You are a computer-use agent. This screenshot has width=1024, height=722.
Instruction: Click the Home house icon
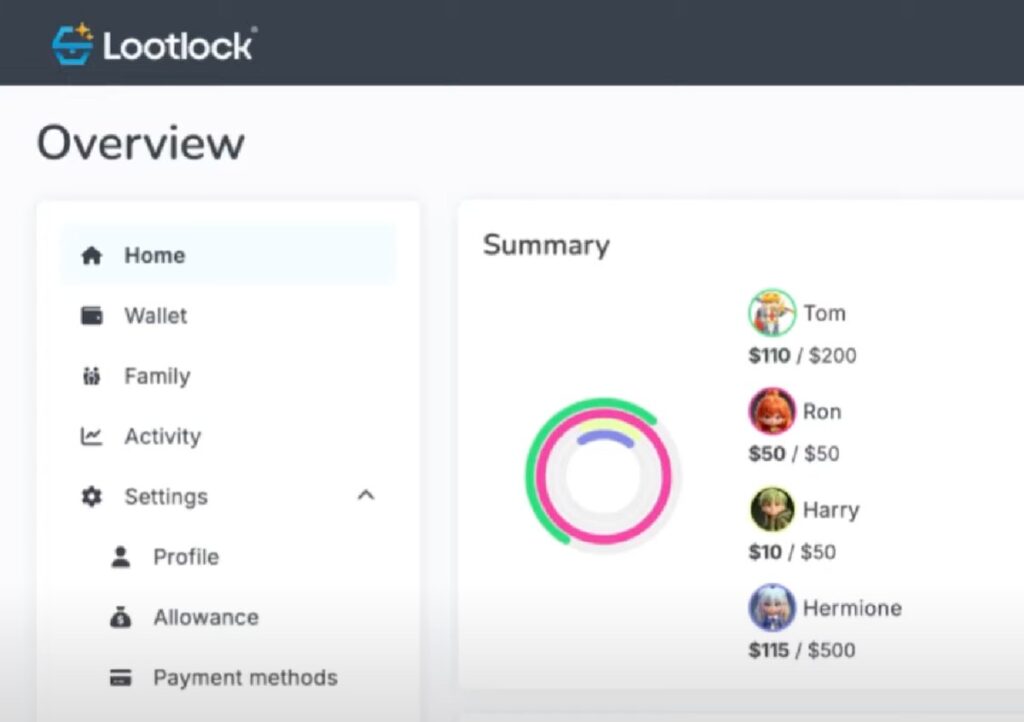[x=91, y=256]
